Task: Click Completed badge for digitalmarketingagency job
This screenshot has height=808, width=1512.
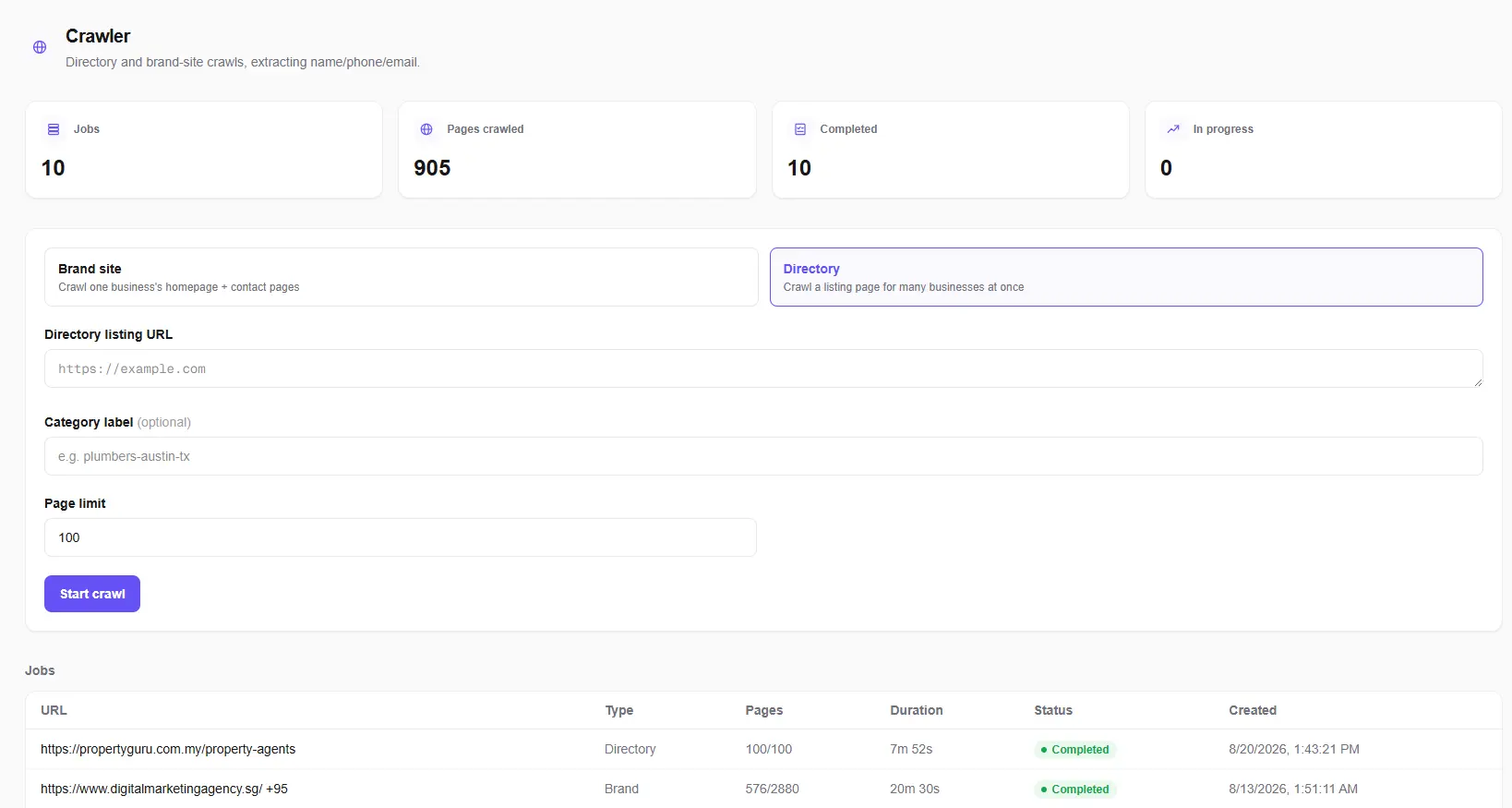Action: click(1075, 789)
